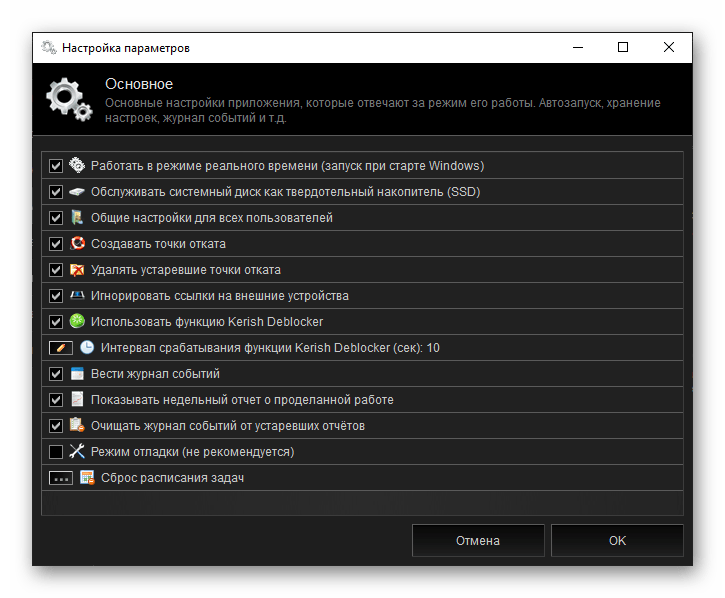Click tools icon for debug mode

(x=77, y=451)
